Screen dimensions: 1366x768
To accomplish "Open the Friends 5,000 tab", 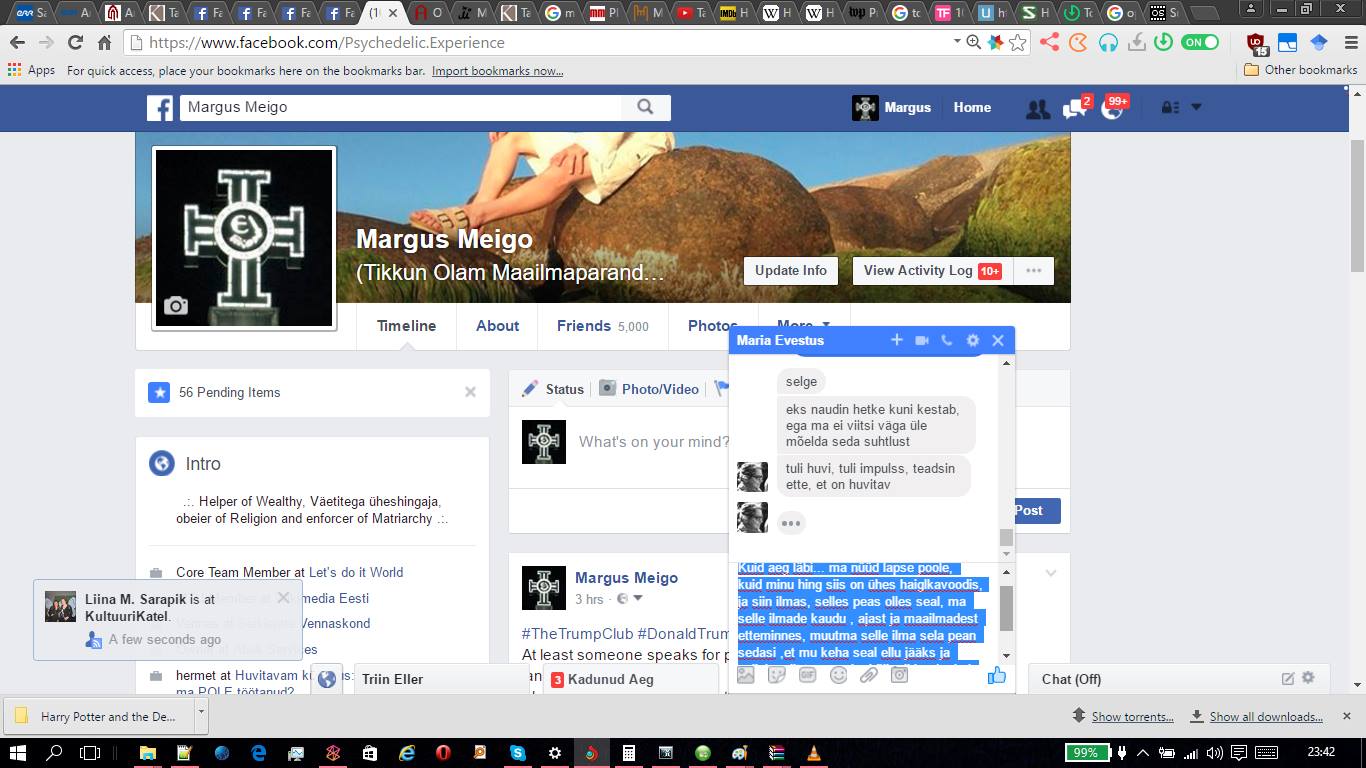I will tap(603, 326).
